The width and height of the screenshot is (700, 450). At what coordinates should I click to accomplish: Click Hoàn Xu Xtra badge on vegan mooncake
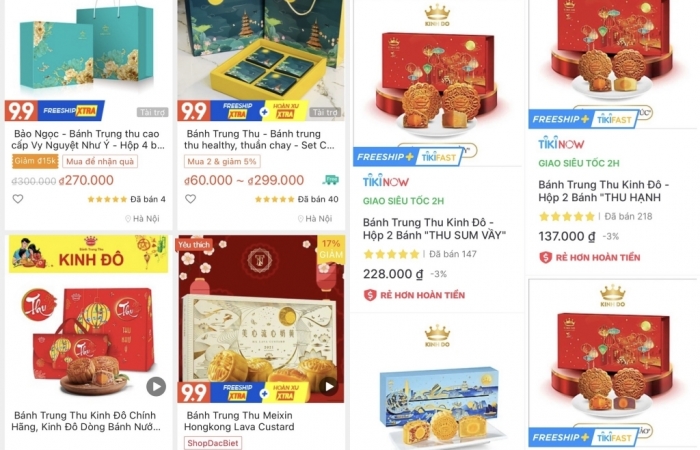(286, 110)
